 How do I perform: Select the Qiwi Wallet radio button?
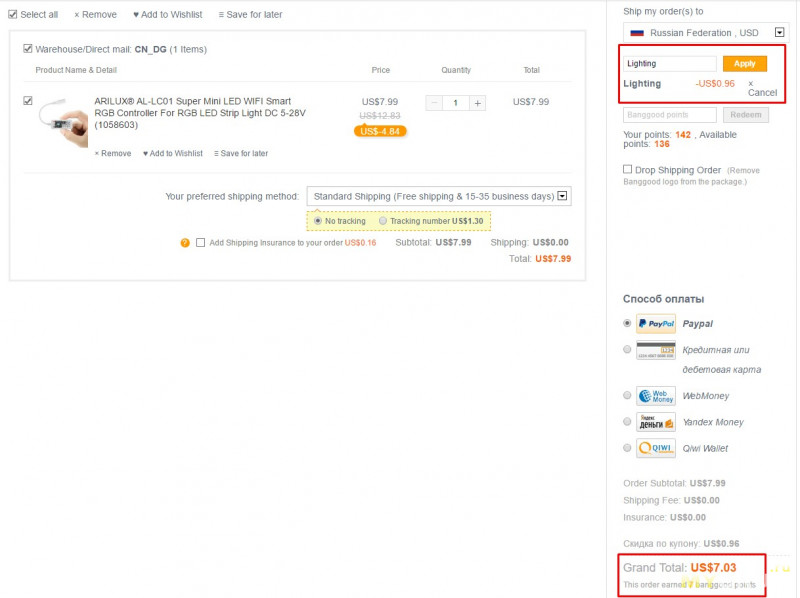(x=627, y=448)
